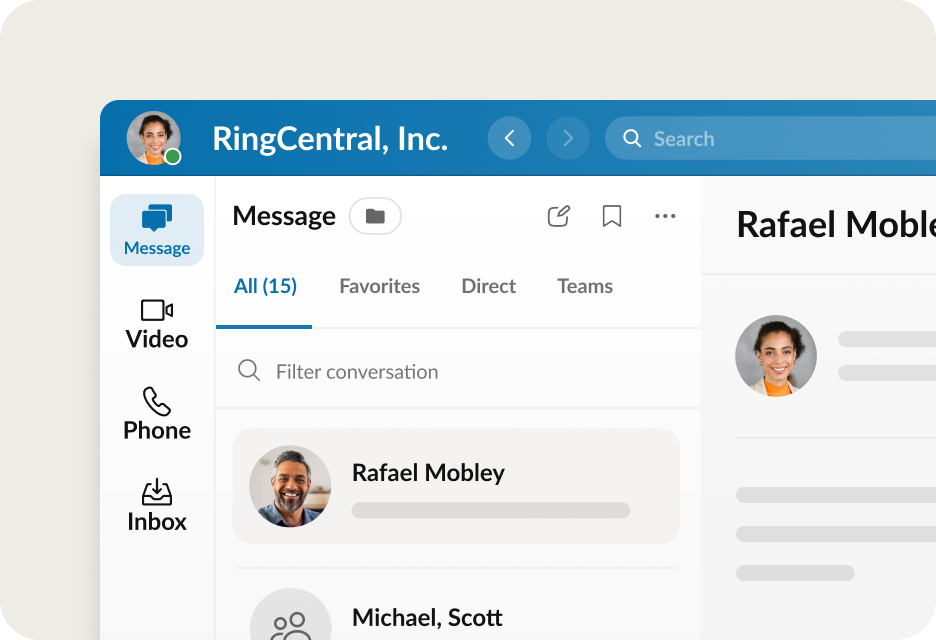Open the Teams conversation tab
Viewport: 936px width, 640px height.
585,286
